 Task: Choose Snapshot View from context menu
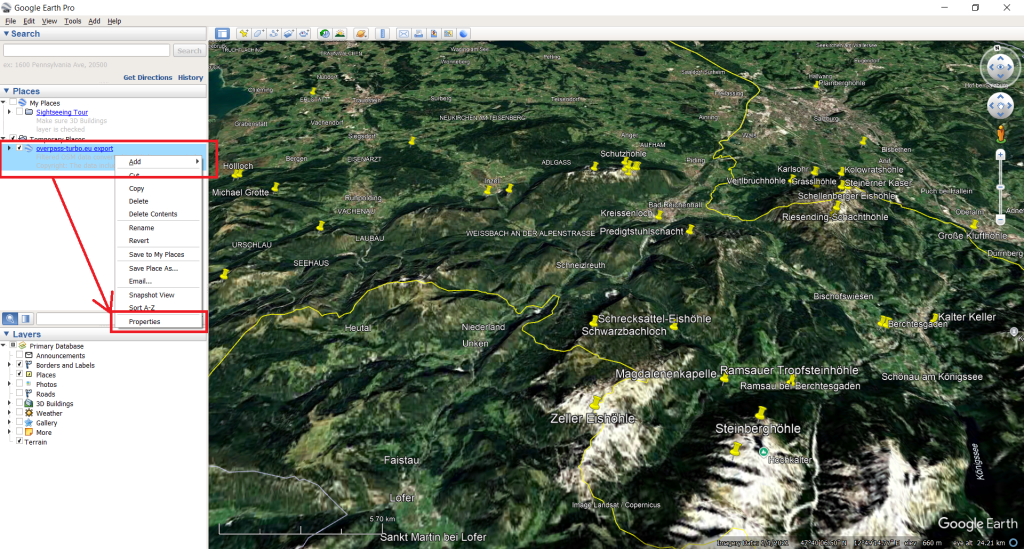(159, 295)
